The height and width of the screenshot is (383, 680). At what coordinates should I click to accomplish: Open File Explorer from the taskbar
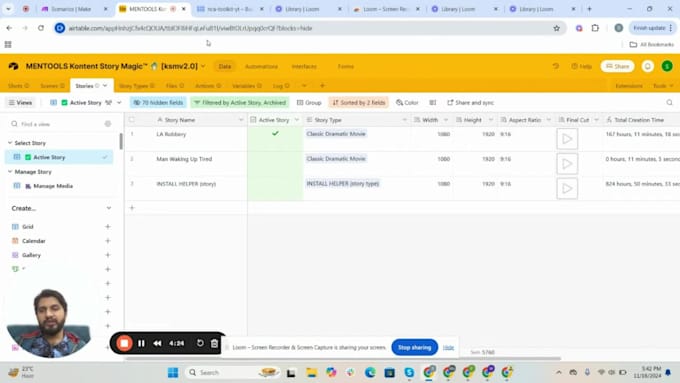[x=311, y=373]
